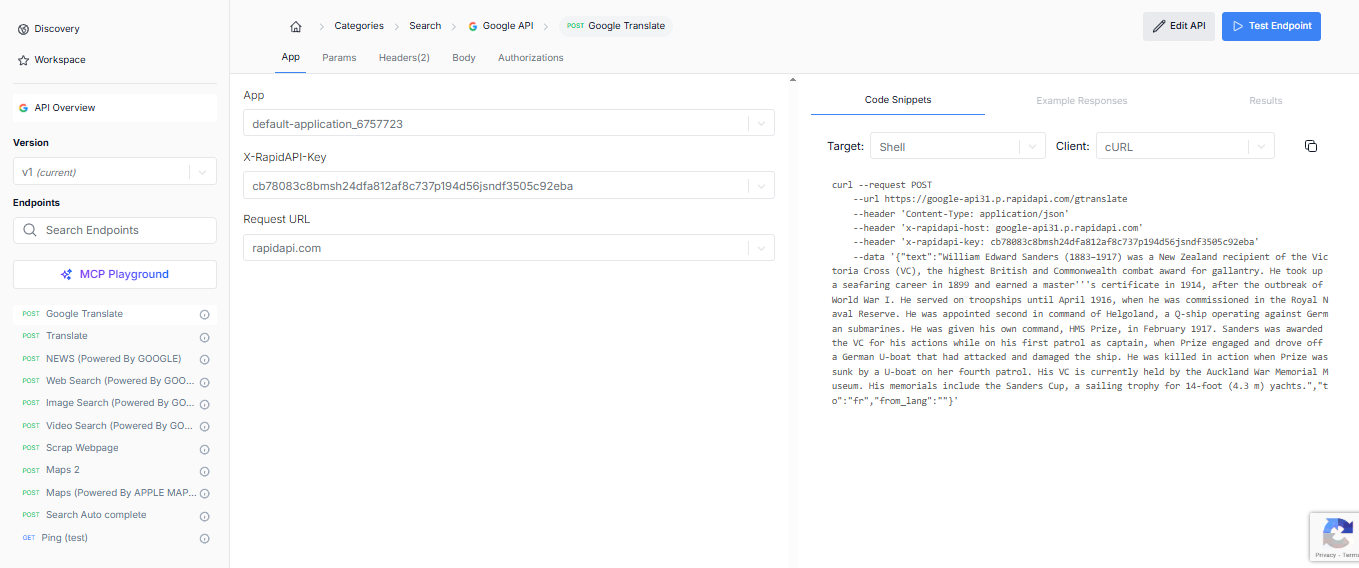
Task: Go to Google API in breadcrumb
Action: 501,26
